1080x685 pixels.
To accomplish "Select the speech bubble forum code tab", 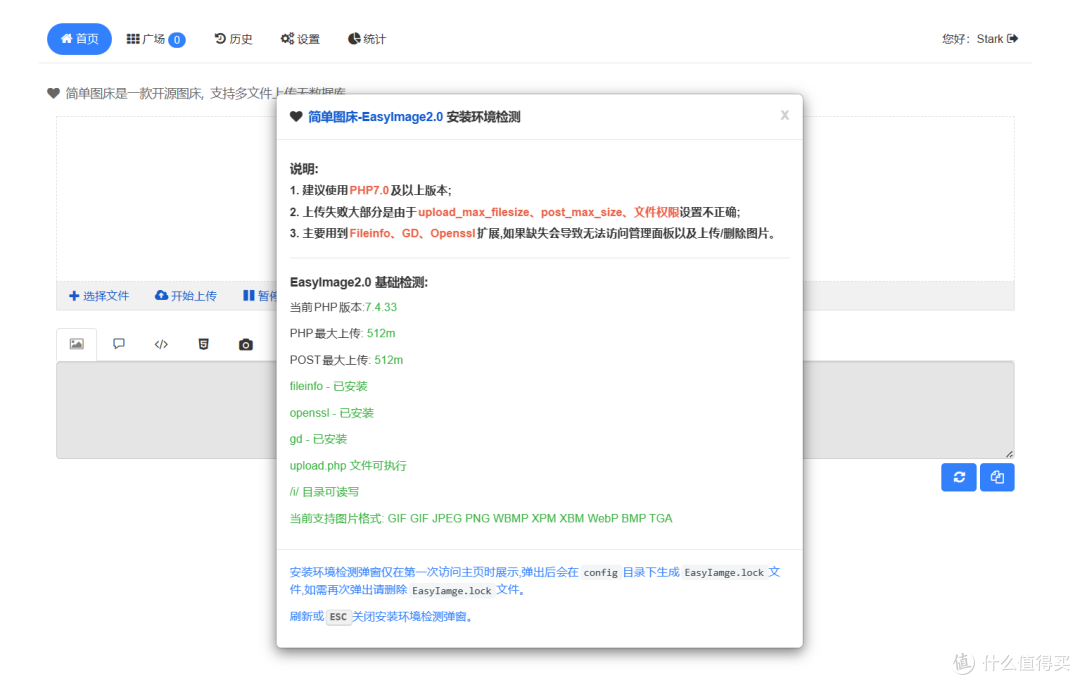I will tap(119, 344).
